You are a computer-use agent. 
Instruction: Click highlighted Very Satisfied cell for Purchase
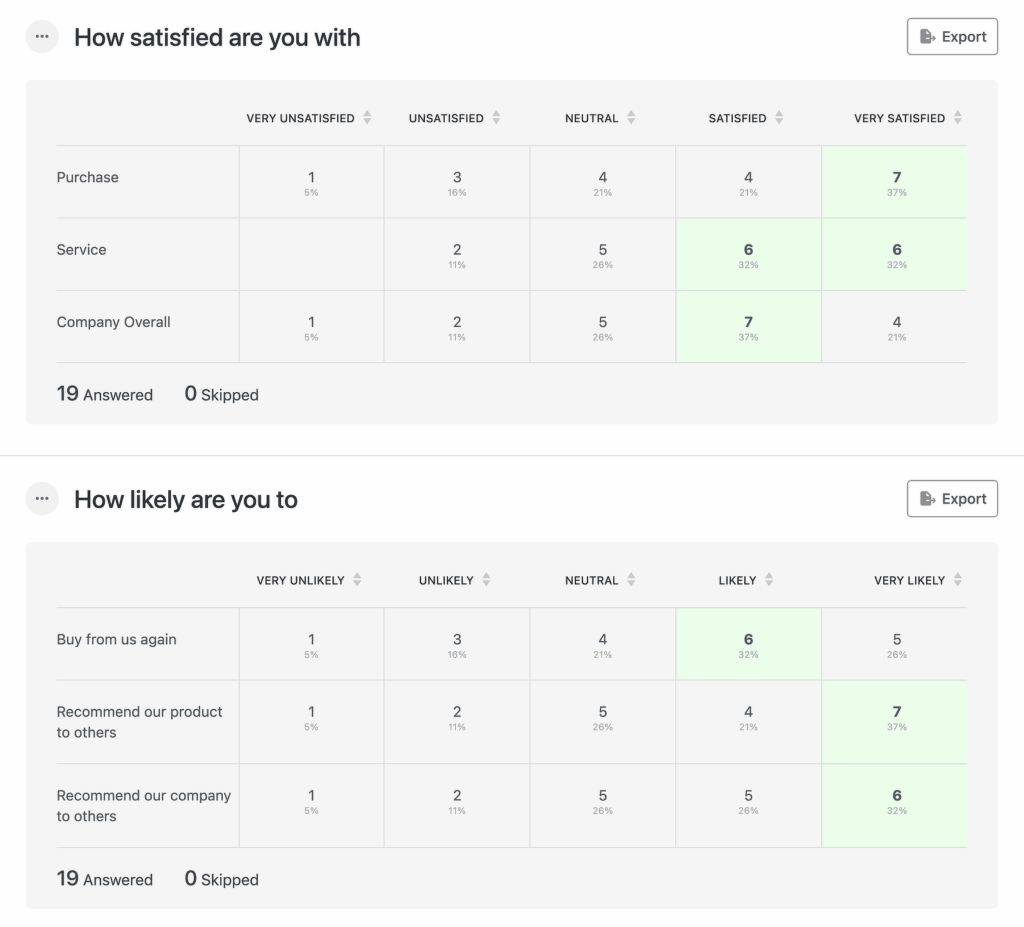tap(896, 183)
